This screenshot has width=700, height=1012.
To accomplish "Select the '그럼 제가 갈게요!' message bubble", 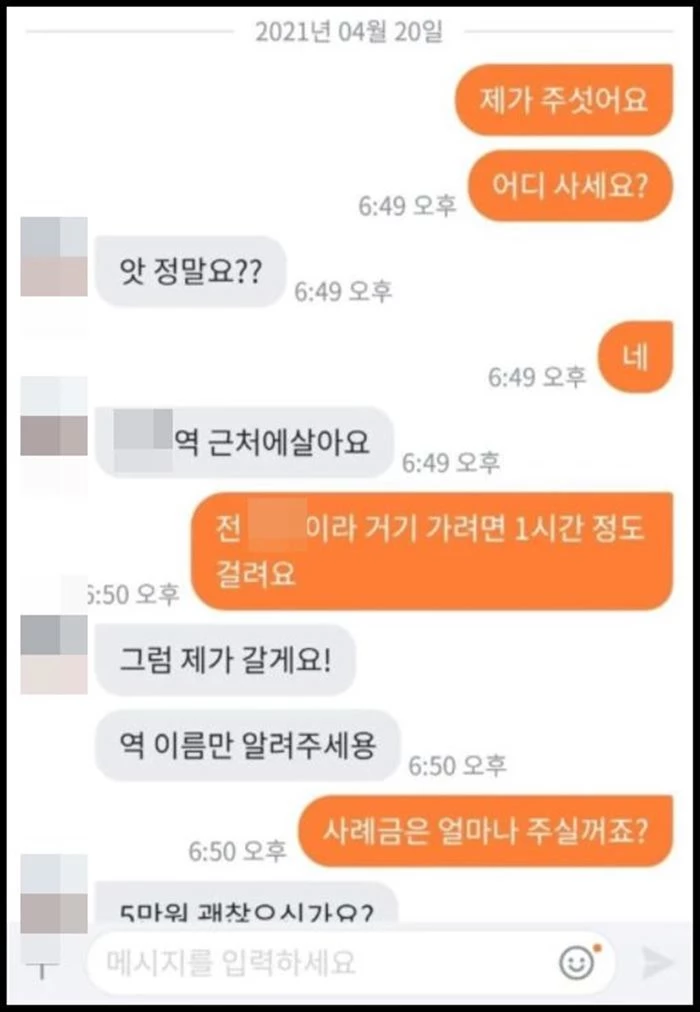I will [x=225, y=660].
